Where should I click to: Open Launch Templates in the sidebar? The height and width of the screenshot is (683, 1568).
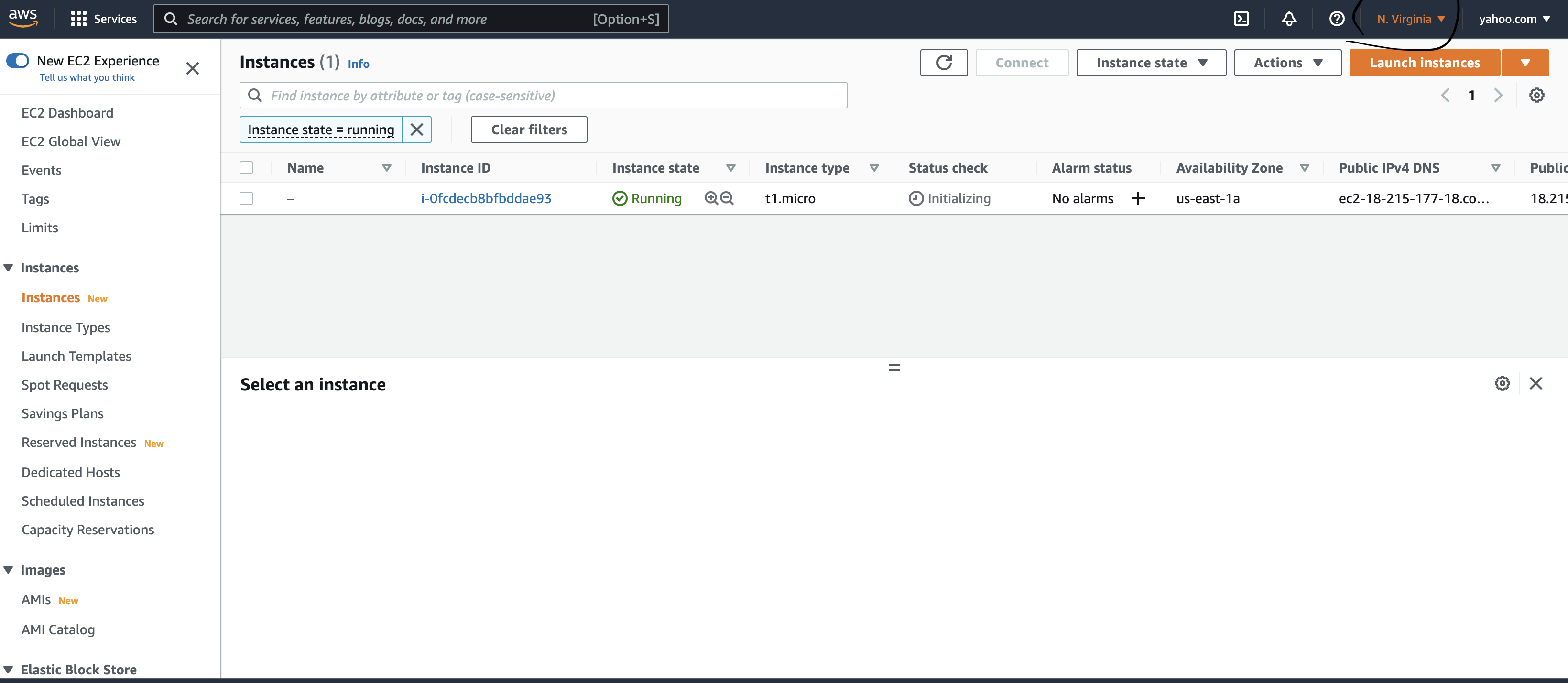click(76, 356)
